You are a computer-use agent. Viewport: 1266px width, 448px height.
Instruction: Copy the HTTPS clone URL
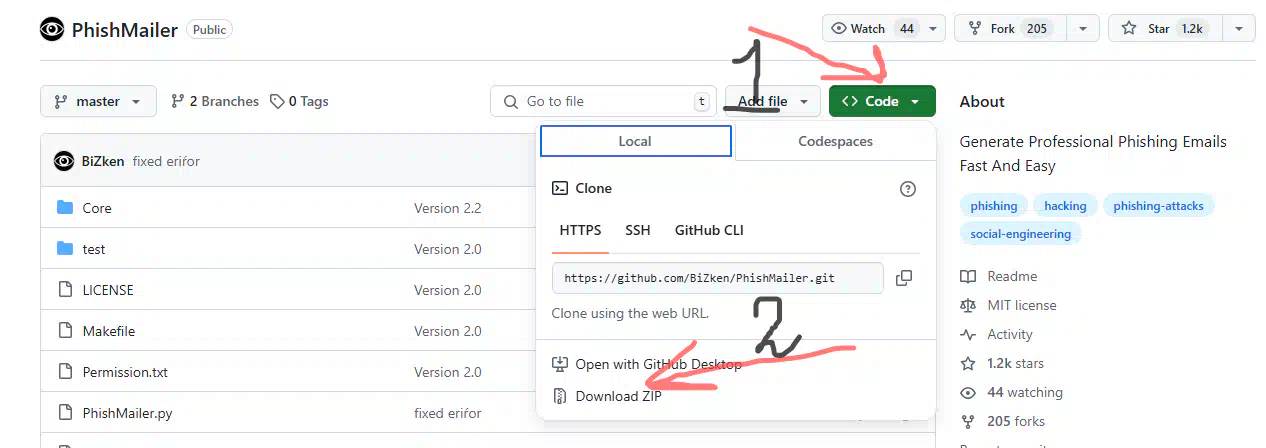point(904,278)
